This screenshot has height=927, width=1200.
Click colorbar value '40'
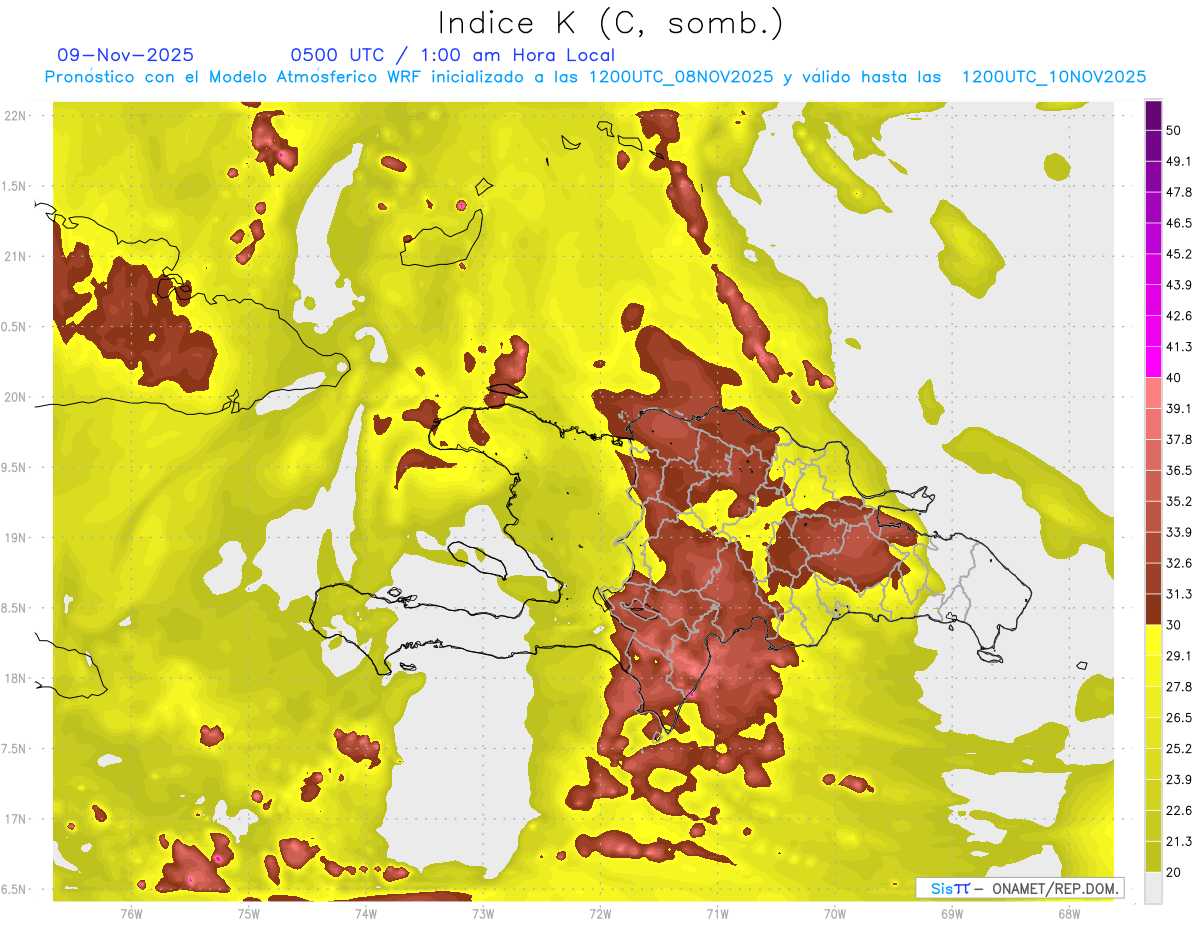pyautogui.click(x=1174, y=377)
